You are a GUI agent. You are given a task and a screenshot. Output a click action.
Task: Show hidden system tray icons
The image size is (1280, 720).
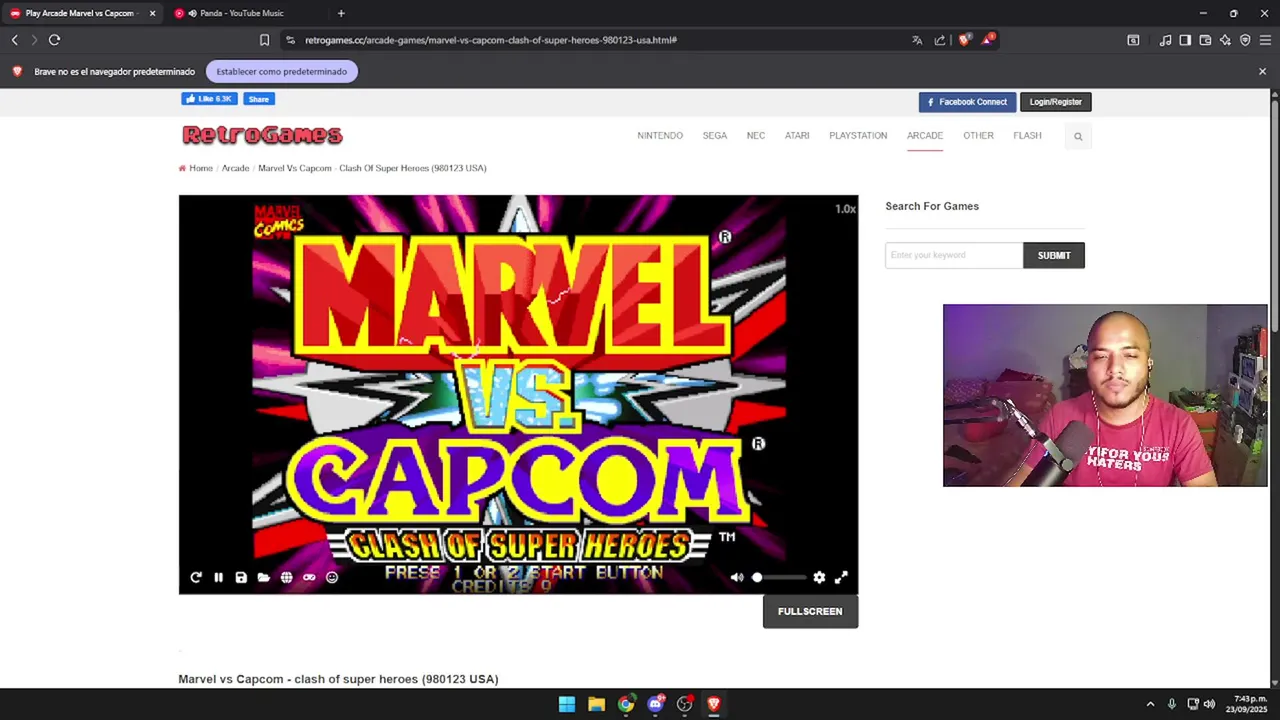click(x=1150, y=704)
